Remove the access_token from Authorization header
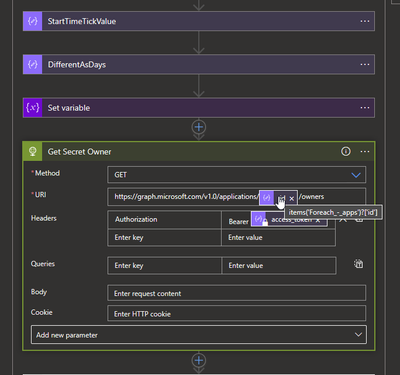Viewport: 400px width, 375px height. point(318,220)
